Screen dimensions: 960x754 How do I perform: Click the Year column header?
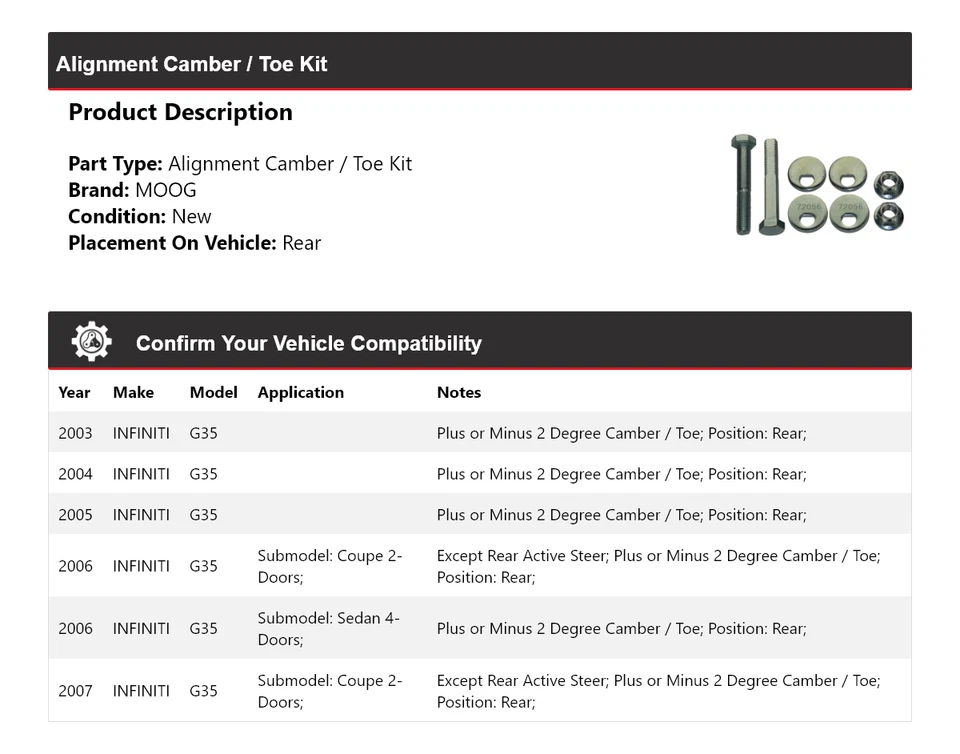pyautogui.click(x=74, y=392)
